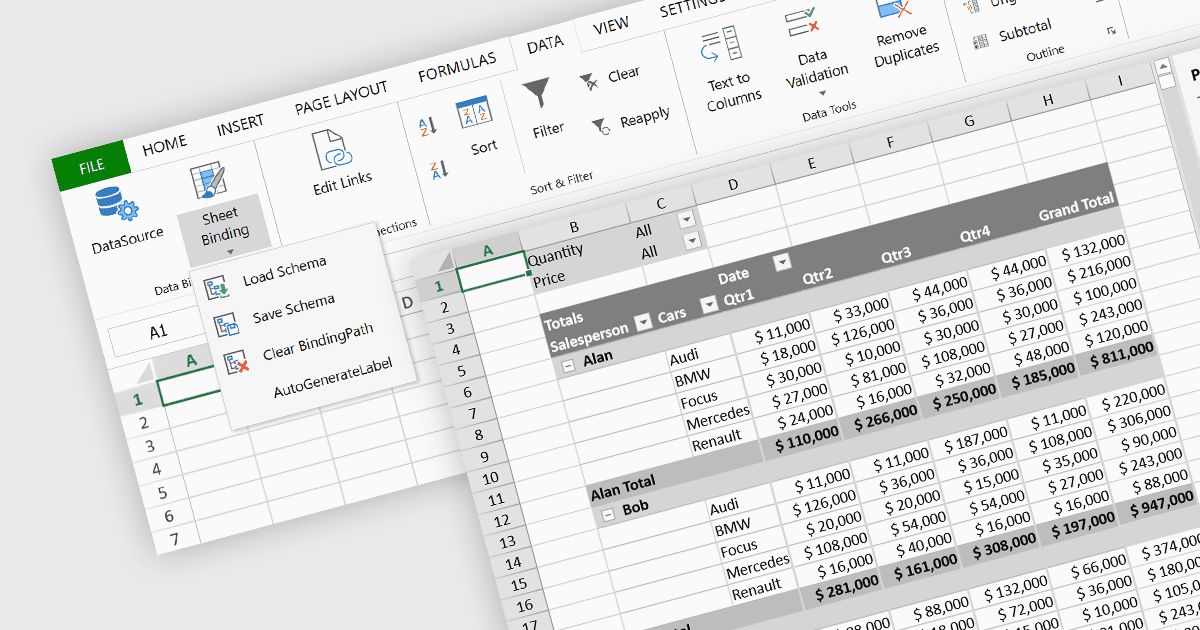Click the $ 374,000 cell
Screen dimensions: 1200x630
tap(1172, 546)
